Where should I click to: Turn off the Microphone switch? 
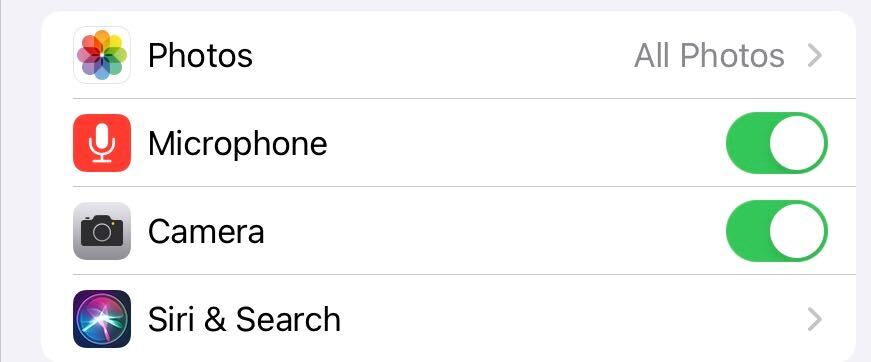[x=777, y=143]
